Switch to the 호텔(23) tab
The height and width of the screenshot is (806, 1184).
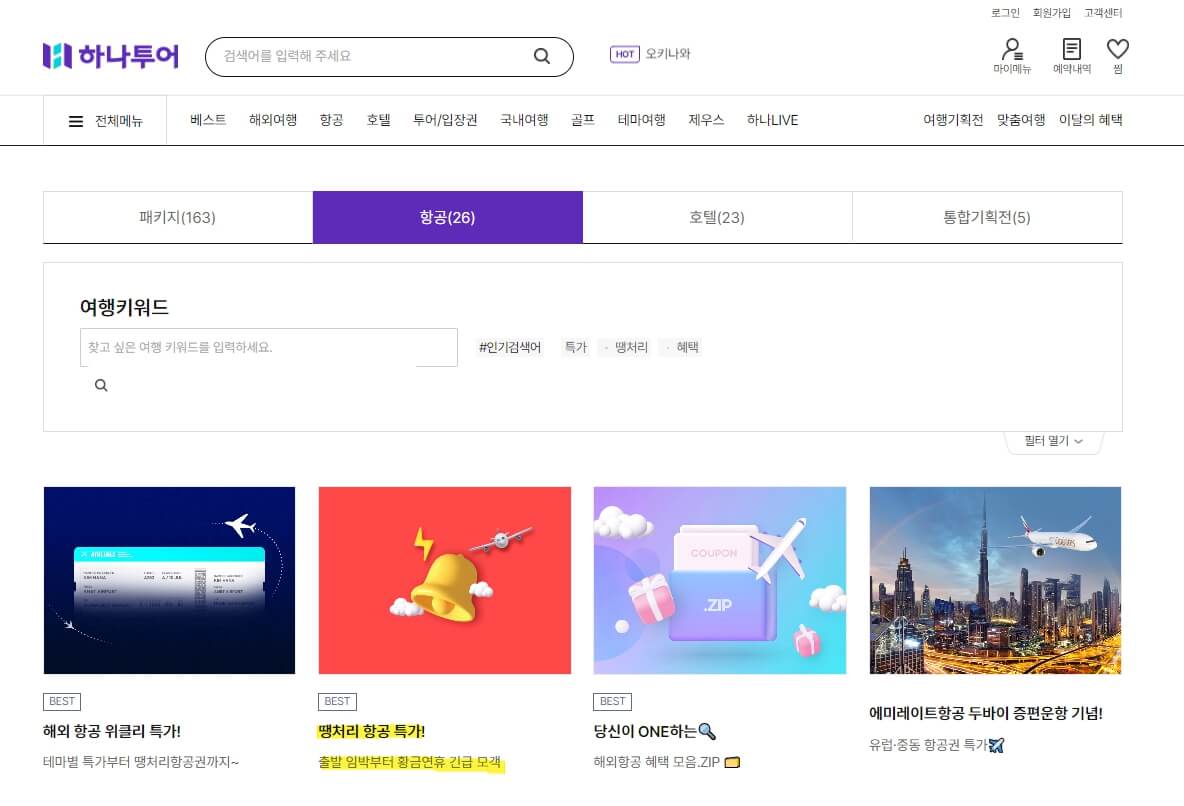[x=717, y=217]
